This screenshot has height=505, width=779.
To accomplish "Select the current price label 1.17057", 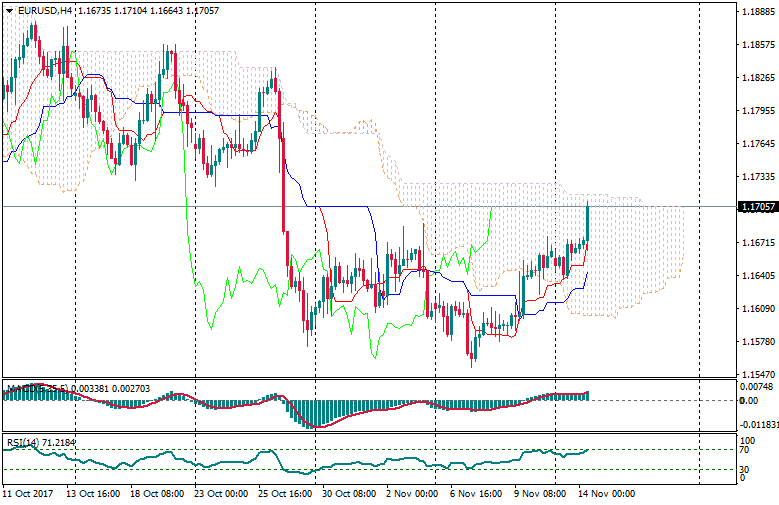I will click(x=757, y=207).
